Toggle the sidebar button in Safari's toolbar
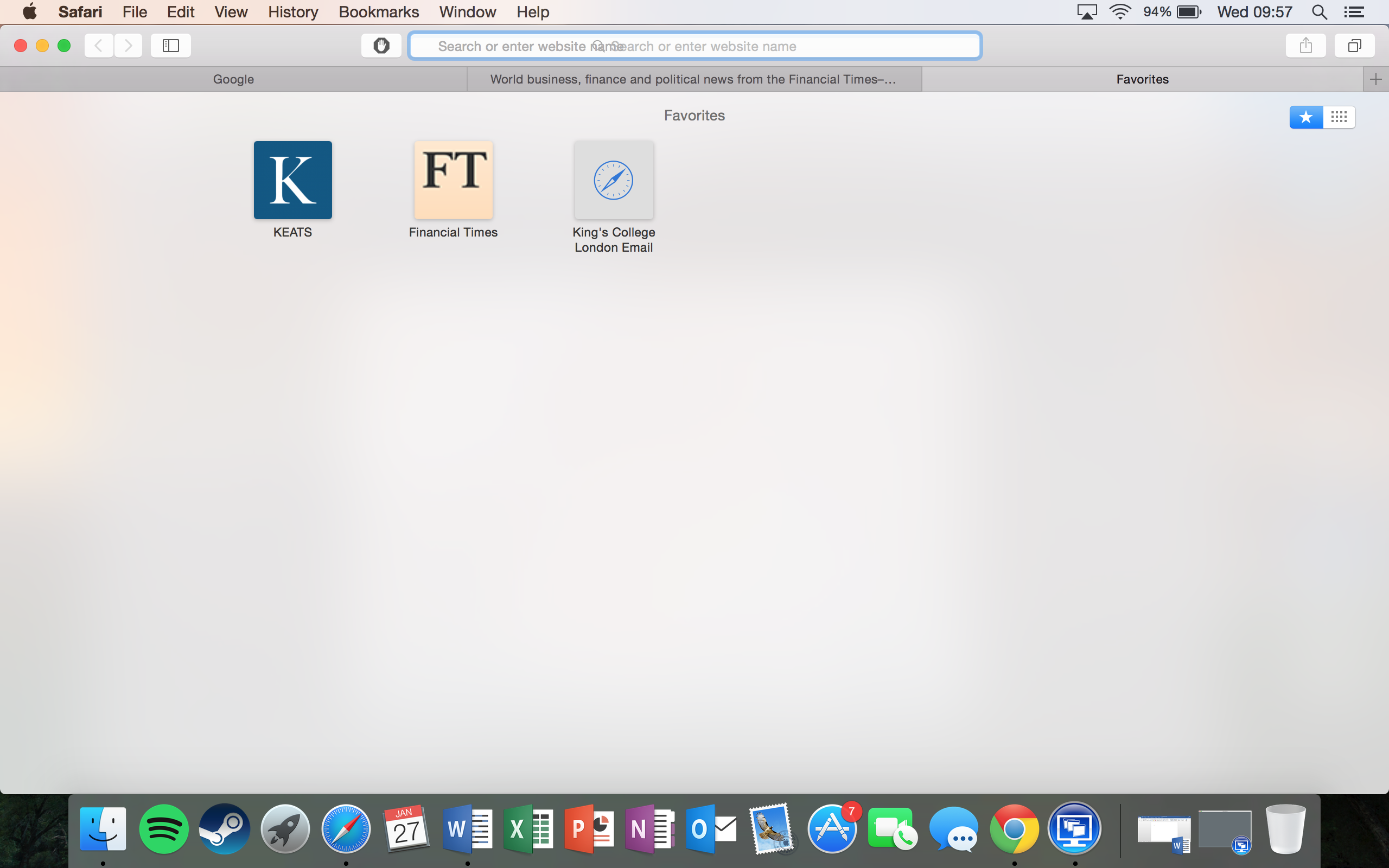 170,46
